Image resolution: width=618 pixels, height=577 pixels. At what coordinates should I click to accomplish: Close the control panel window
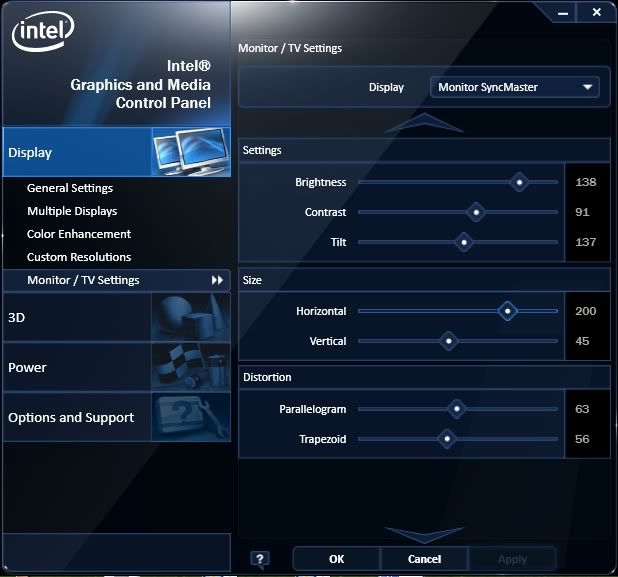pyautogui.click(x=597, y=12)
